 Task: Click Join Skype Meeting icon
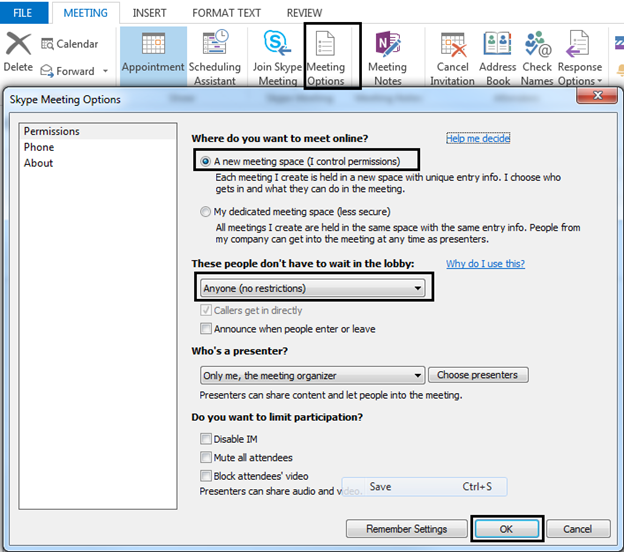(277, 43)
